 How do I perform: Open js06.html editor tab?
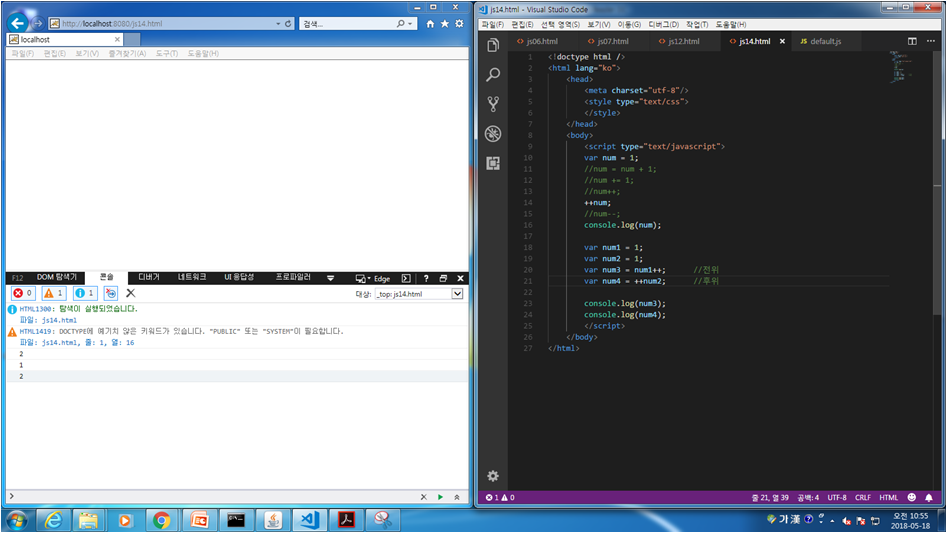coord(542,41)
